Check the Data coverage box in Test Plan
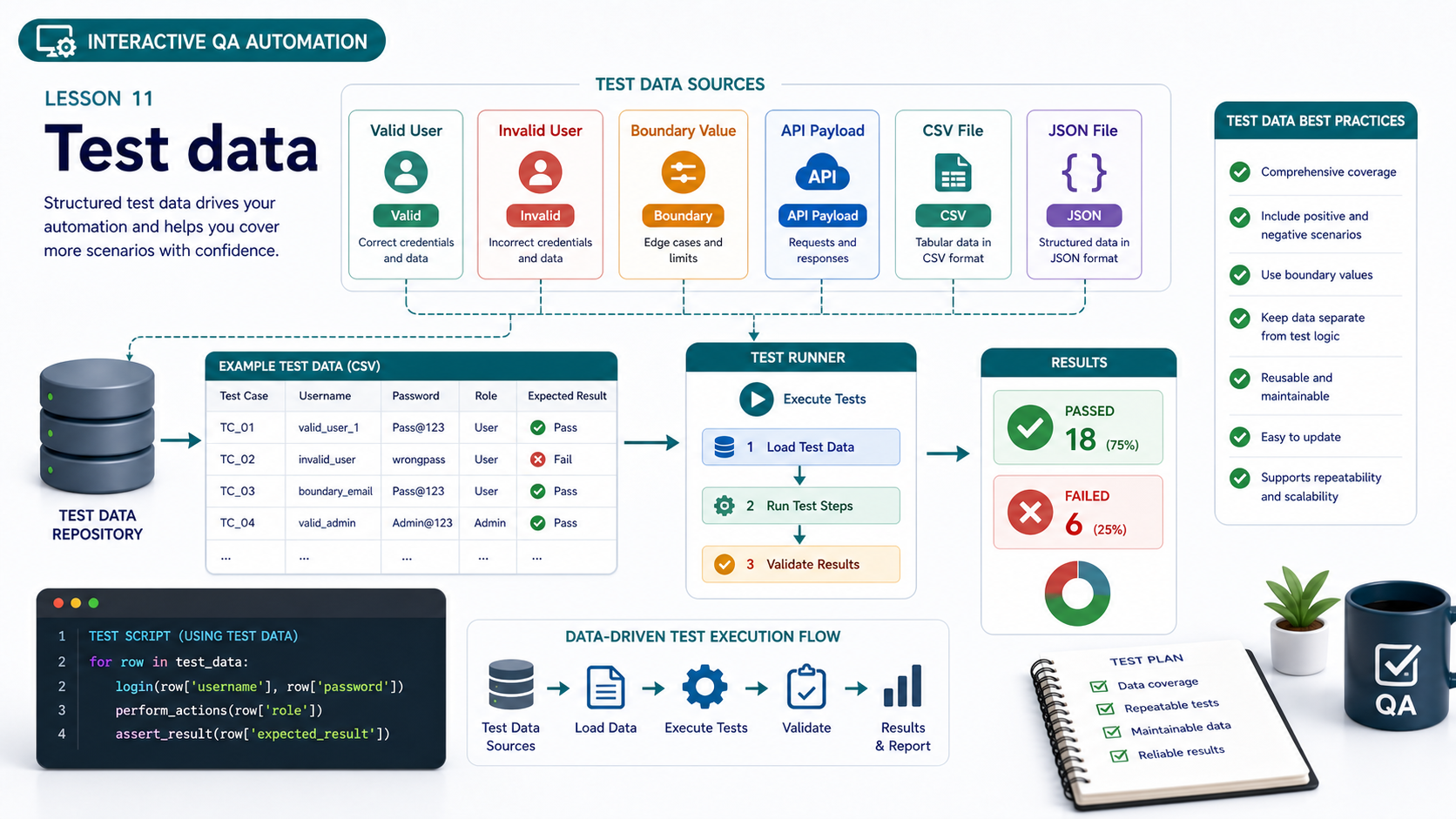Screen dimensions: 1456x819 pyautogui.click(x=1099, y=687)
